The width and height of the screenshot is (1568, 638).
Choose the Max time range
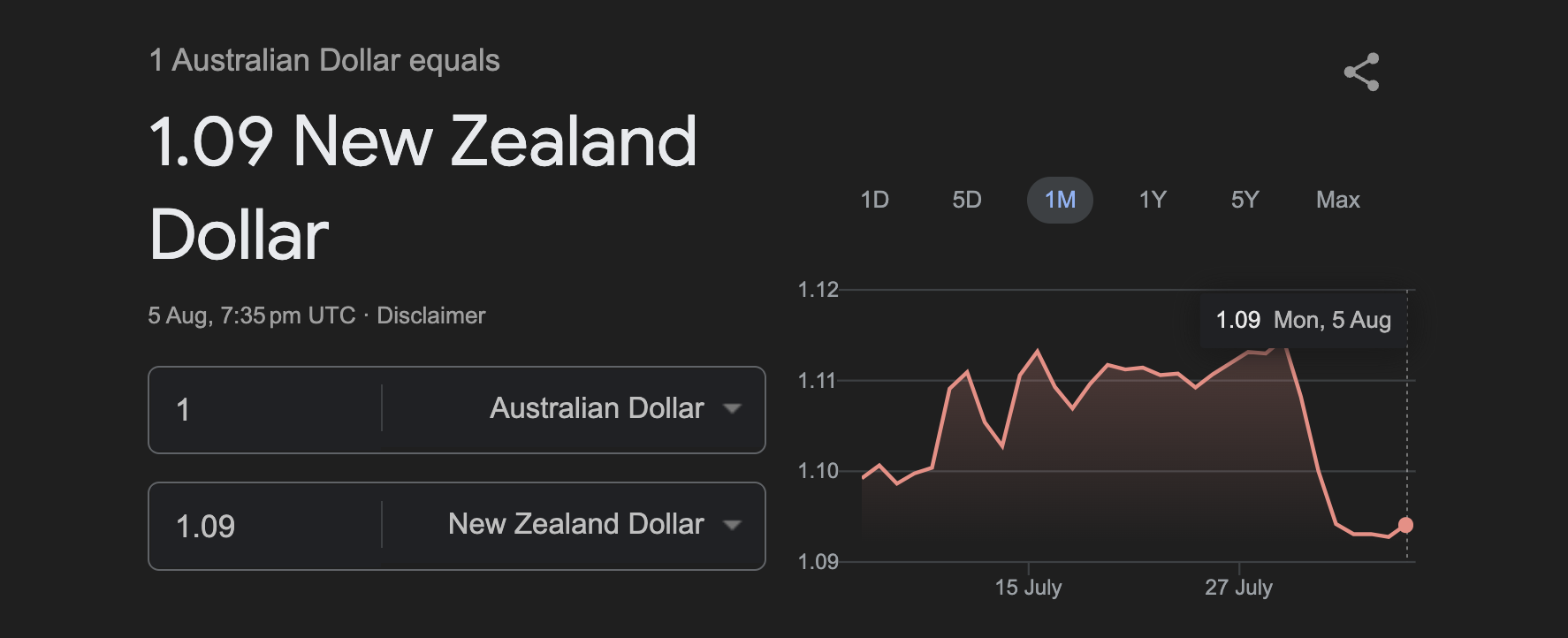pos(1337,200)
